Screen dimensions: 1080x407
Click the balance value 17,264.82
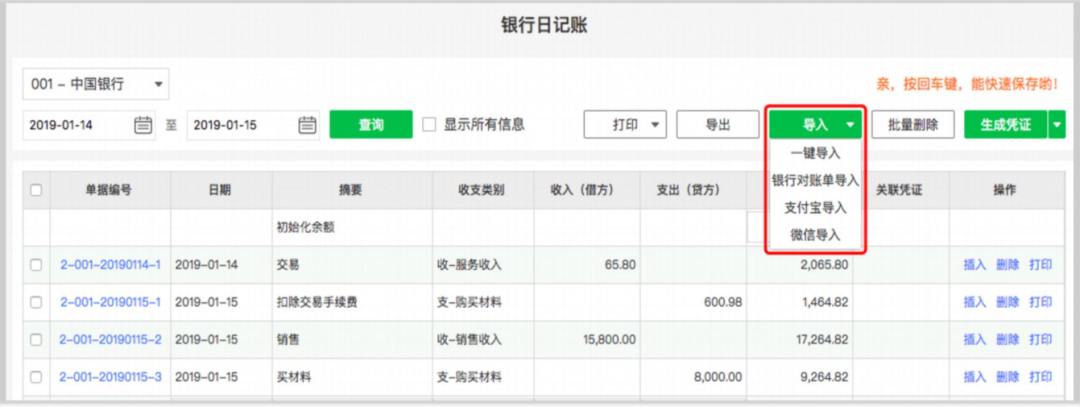(x=821, y=340)
